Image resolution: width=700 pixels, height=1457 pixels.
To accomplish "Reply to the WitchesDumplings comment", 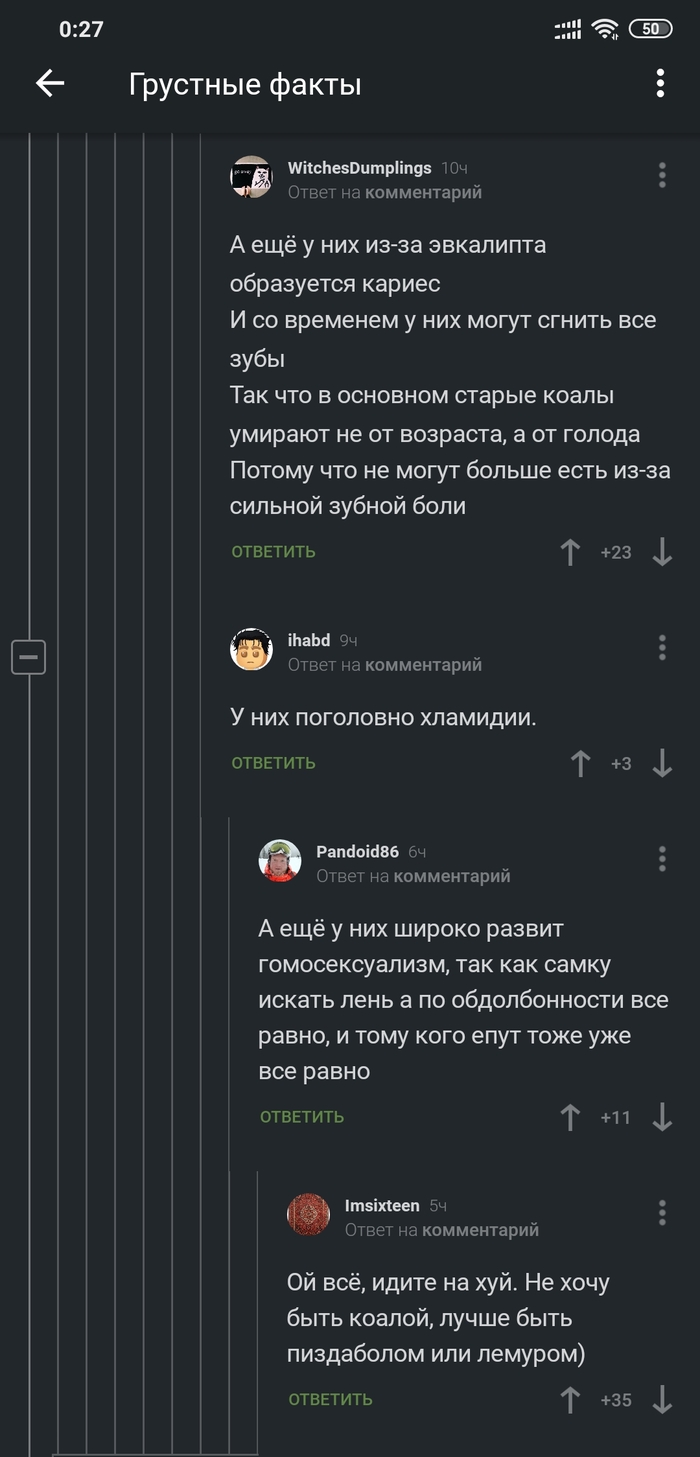I will [x=273, y=552].
